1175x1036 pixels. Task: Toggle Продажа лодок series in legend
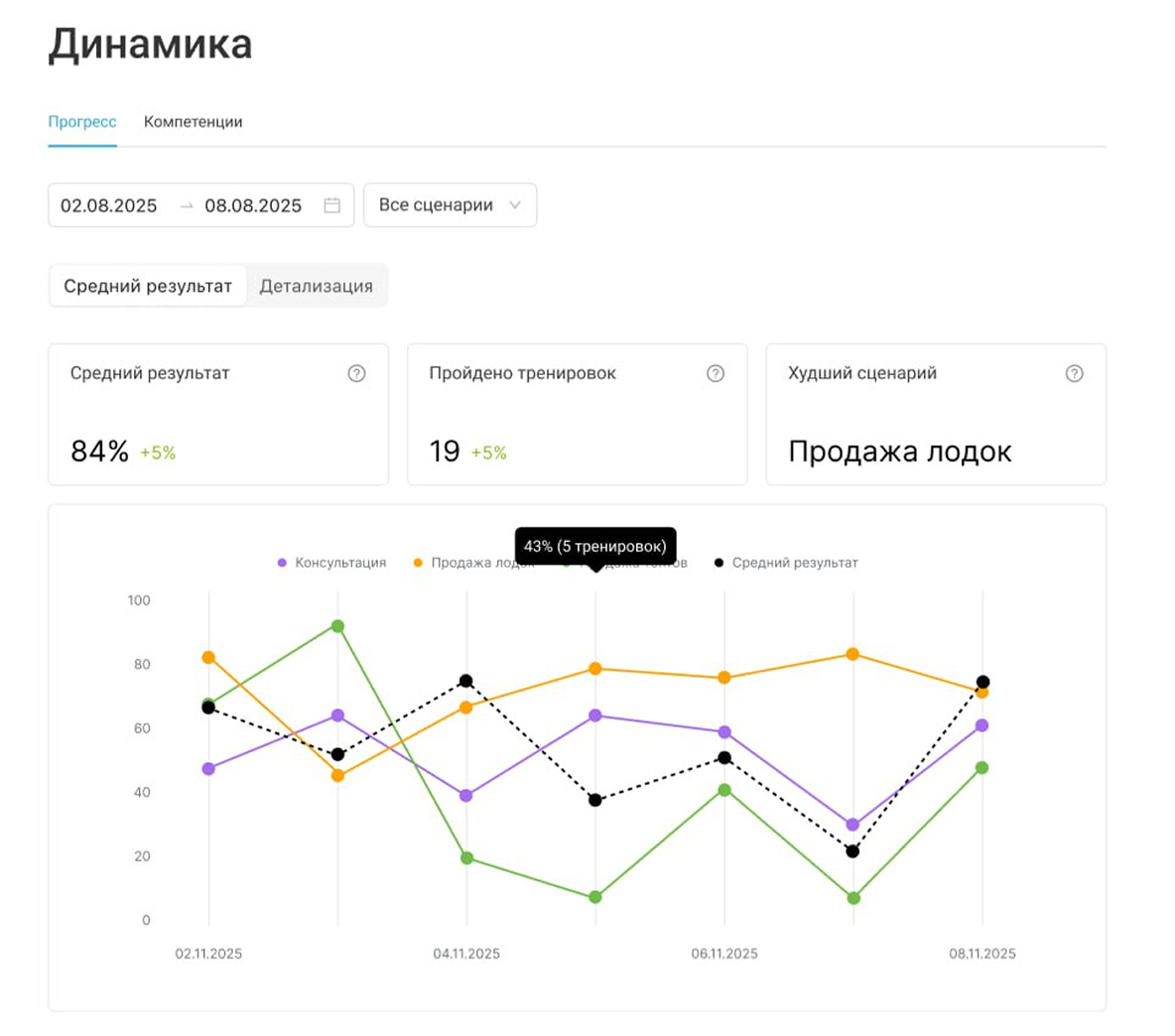point(475,563)
